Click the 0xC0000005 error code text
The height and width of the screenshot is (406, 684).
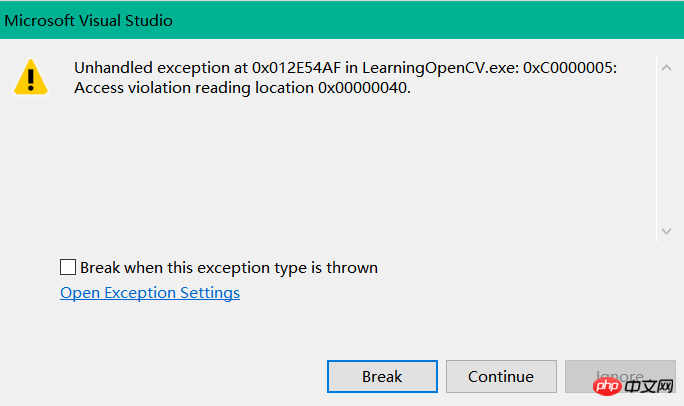(x=570, y=68)
